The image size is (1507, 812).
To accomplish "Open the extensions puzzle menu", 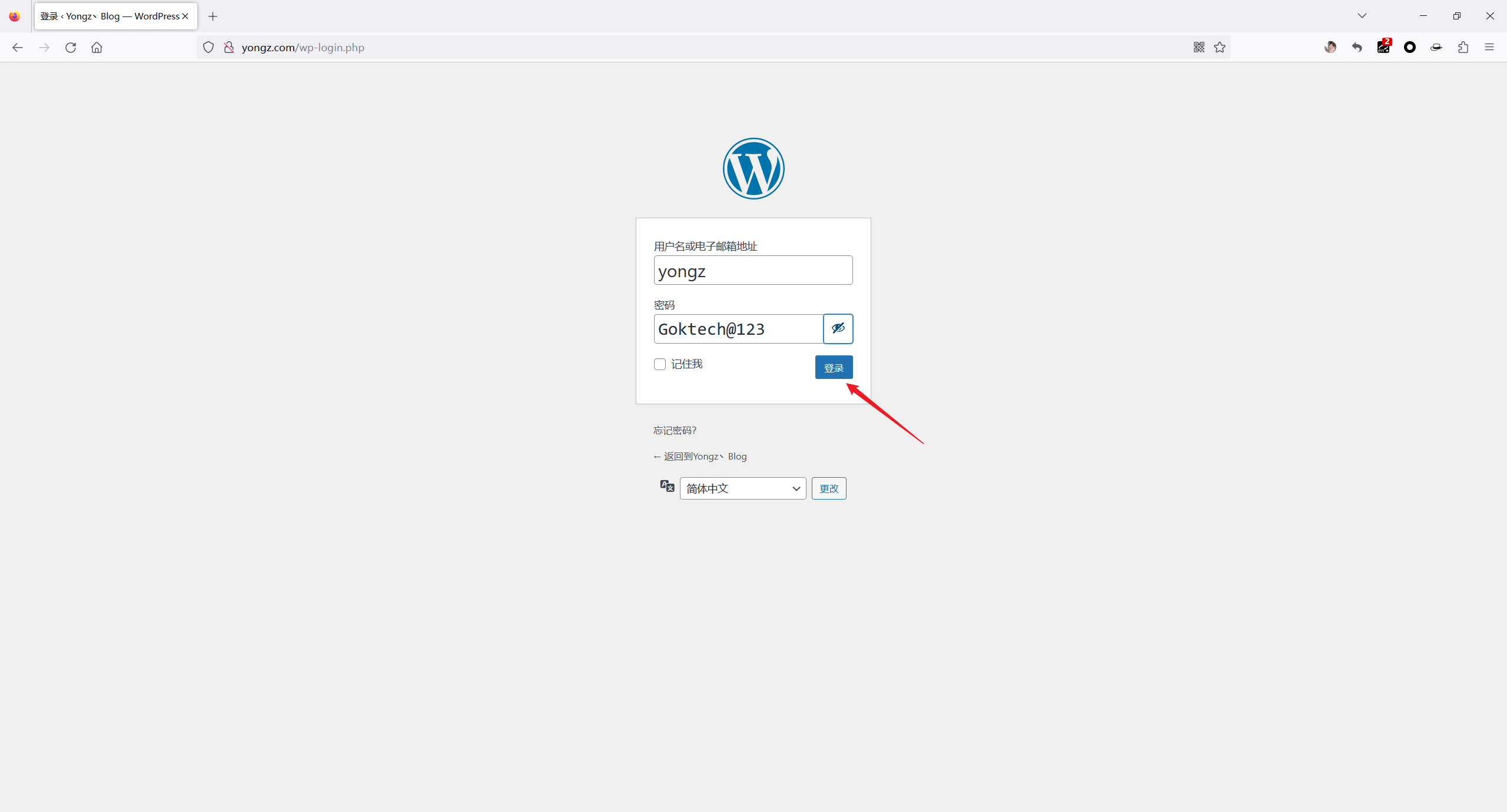I will [x=1463, y=47].
